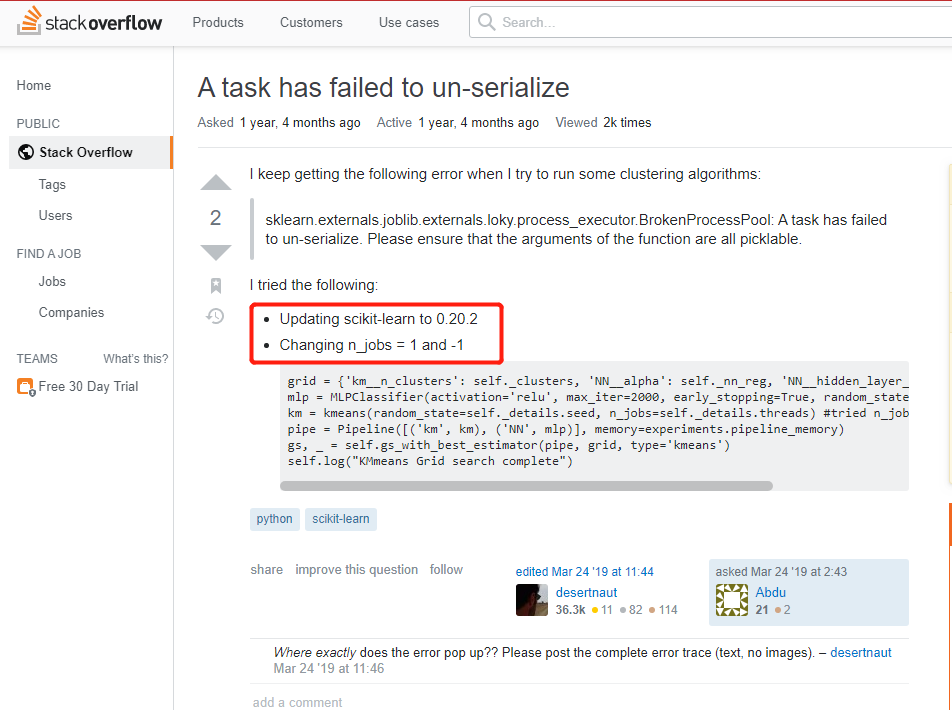This screenshot has height=710, width=952.
Task: Bookmark this question
Action: tap(215, 286)
